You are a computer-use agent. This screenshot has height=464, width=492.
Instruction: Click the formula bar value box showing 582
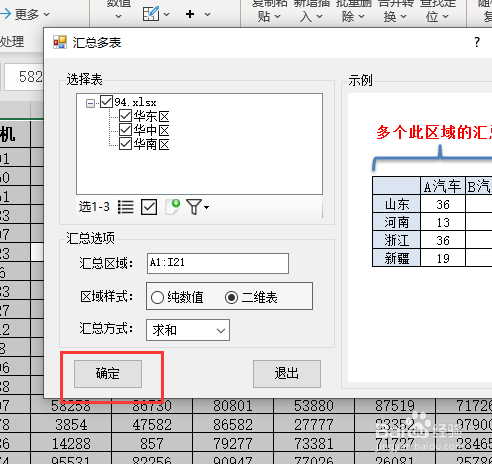pyautogui.click(x=24, y=77)
